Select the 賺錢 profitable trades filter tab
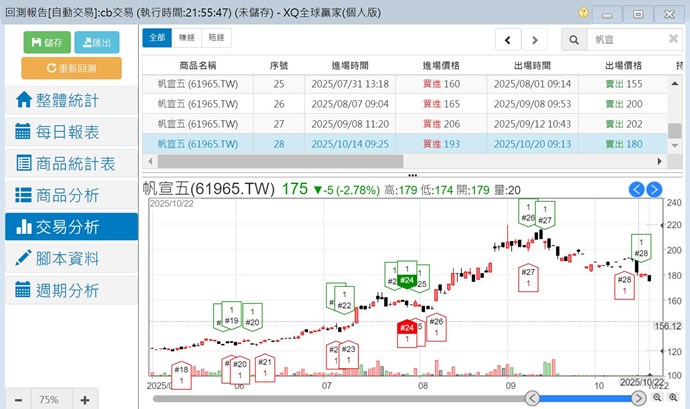The width and height of the screenshot is (690, 409). pos(187,38)
